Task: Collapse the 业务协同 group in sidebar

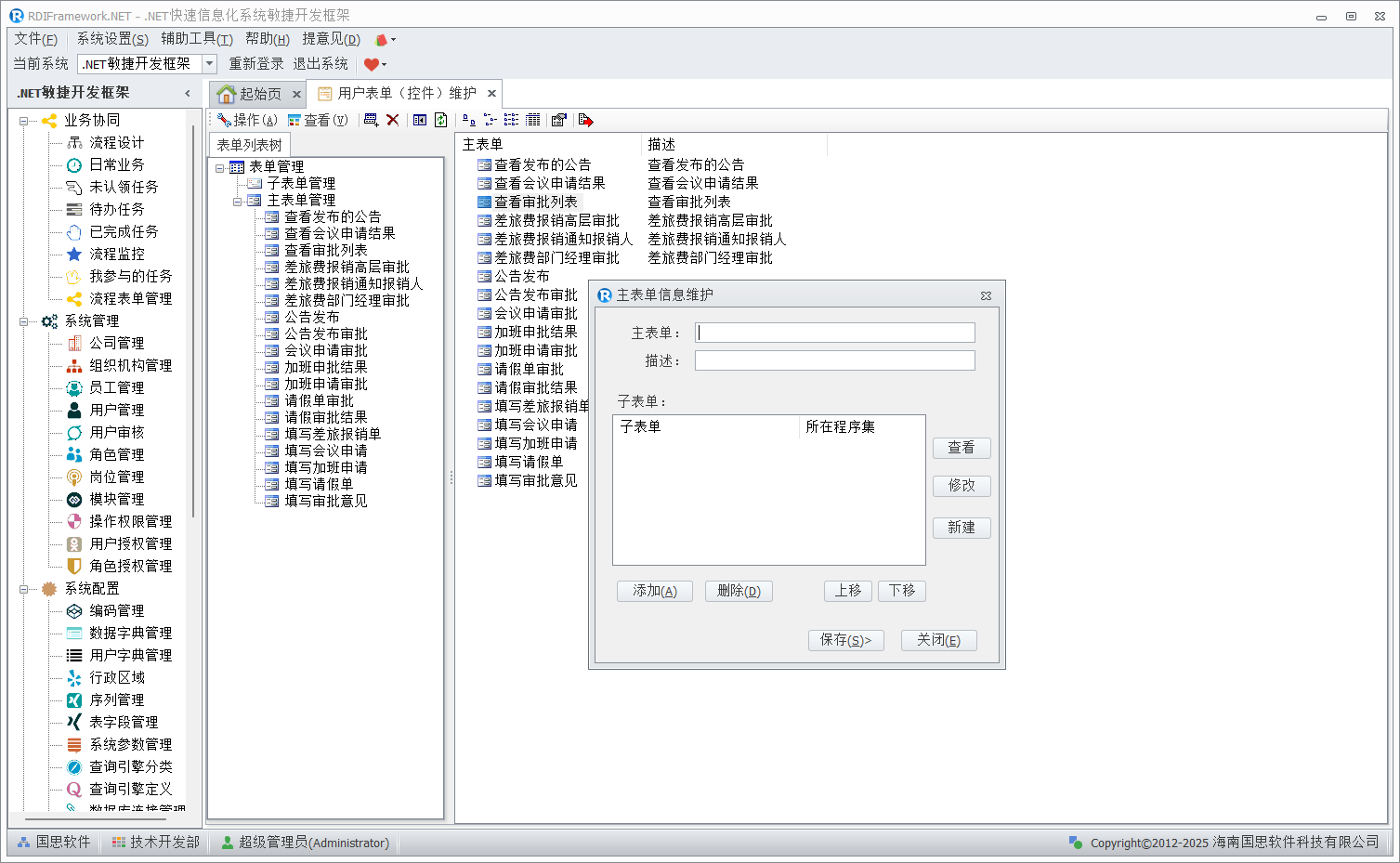Action: [x=23, y=121]
